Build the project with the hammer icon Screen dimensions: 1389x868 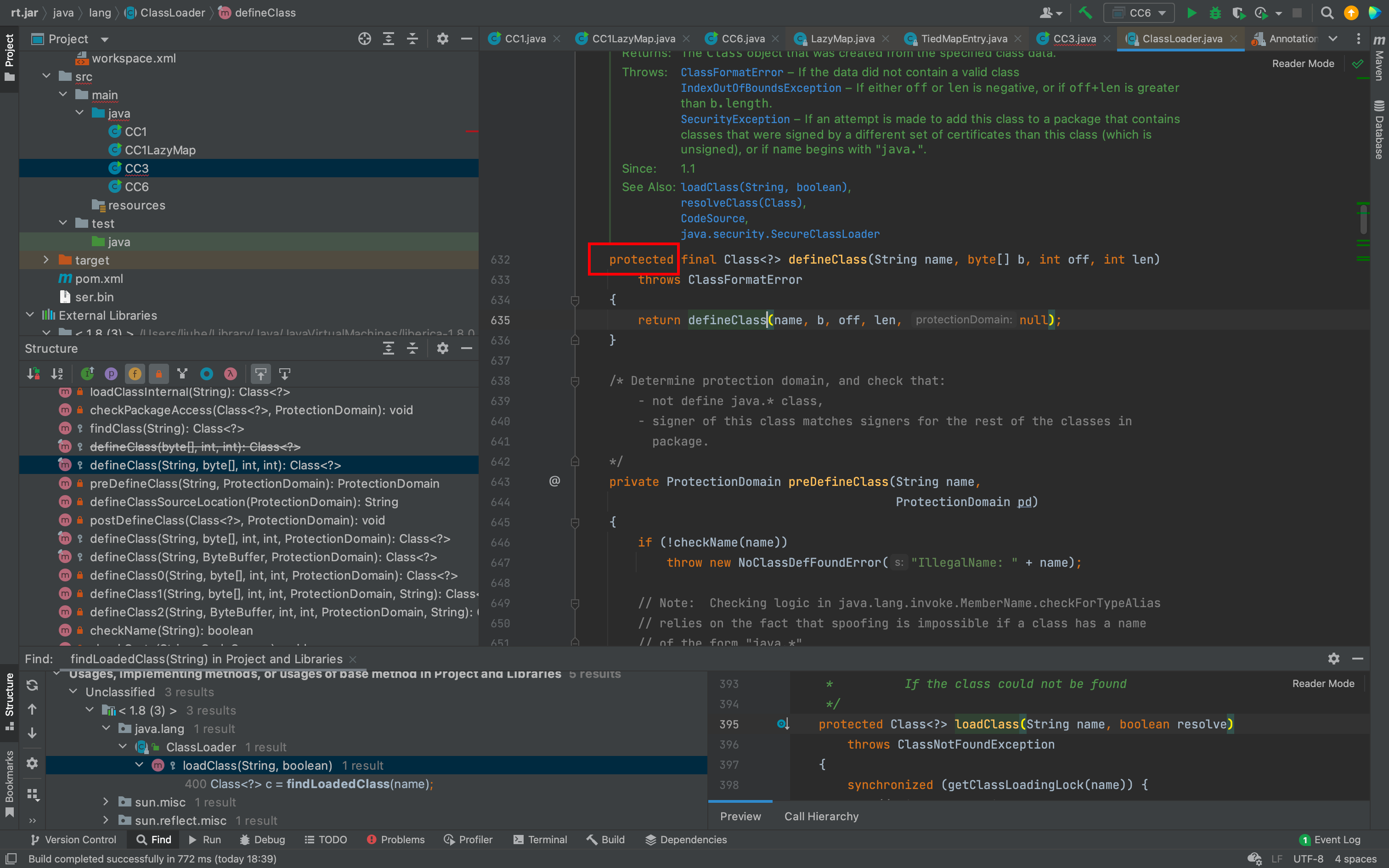(x=1085, y=13)
